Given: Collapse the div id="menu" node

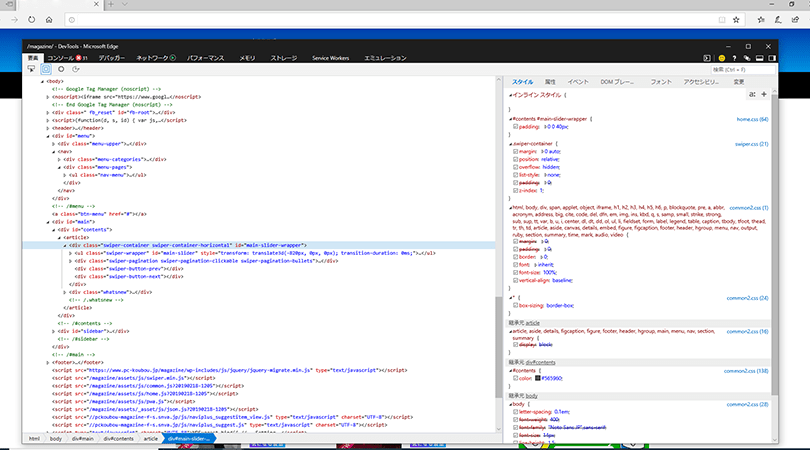Looking at the screenshot, I should (47, 136).
